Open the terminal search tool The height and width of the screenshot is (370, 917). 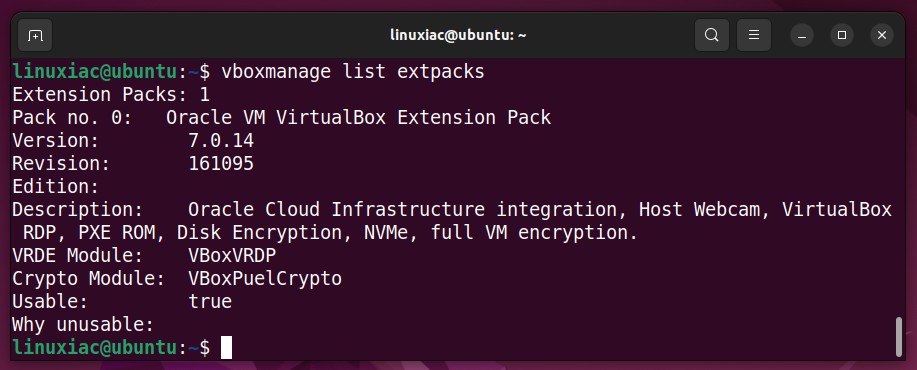pyautogui.click(x=712, y=36)
